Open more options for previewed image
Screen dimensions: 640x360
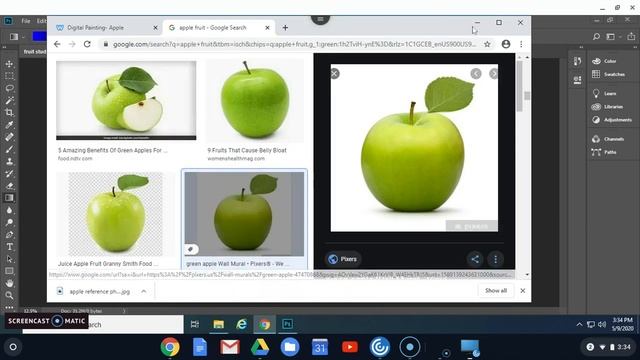pyautogui.click(x=496, y=259)
